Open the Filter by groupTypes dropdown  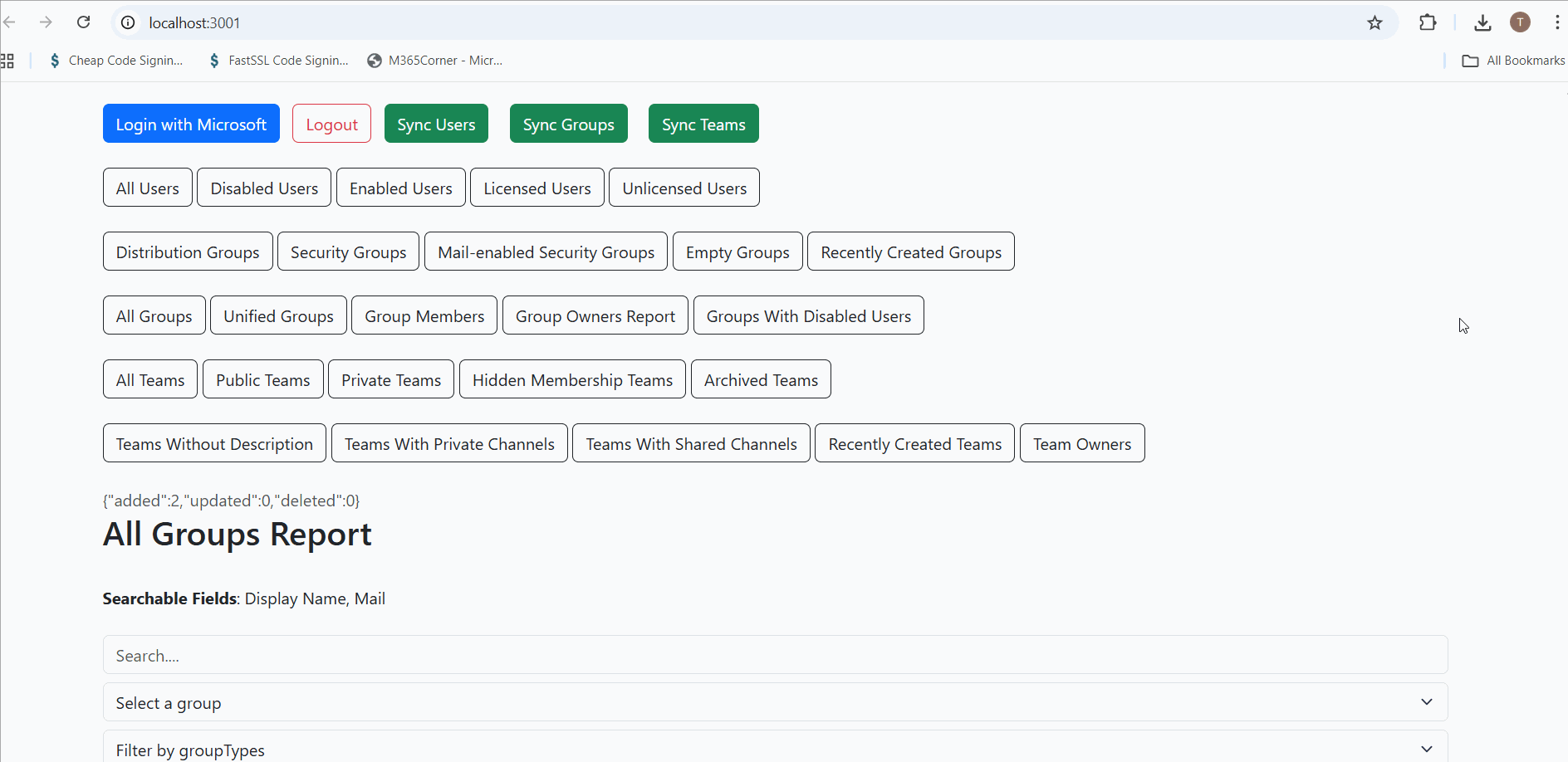tap(775, 749)
